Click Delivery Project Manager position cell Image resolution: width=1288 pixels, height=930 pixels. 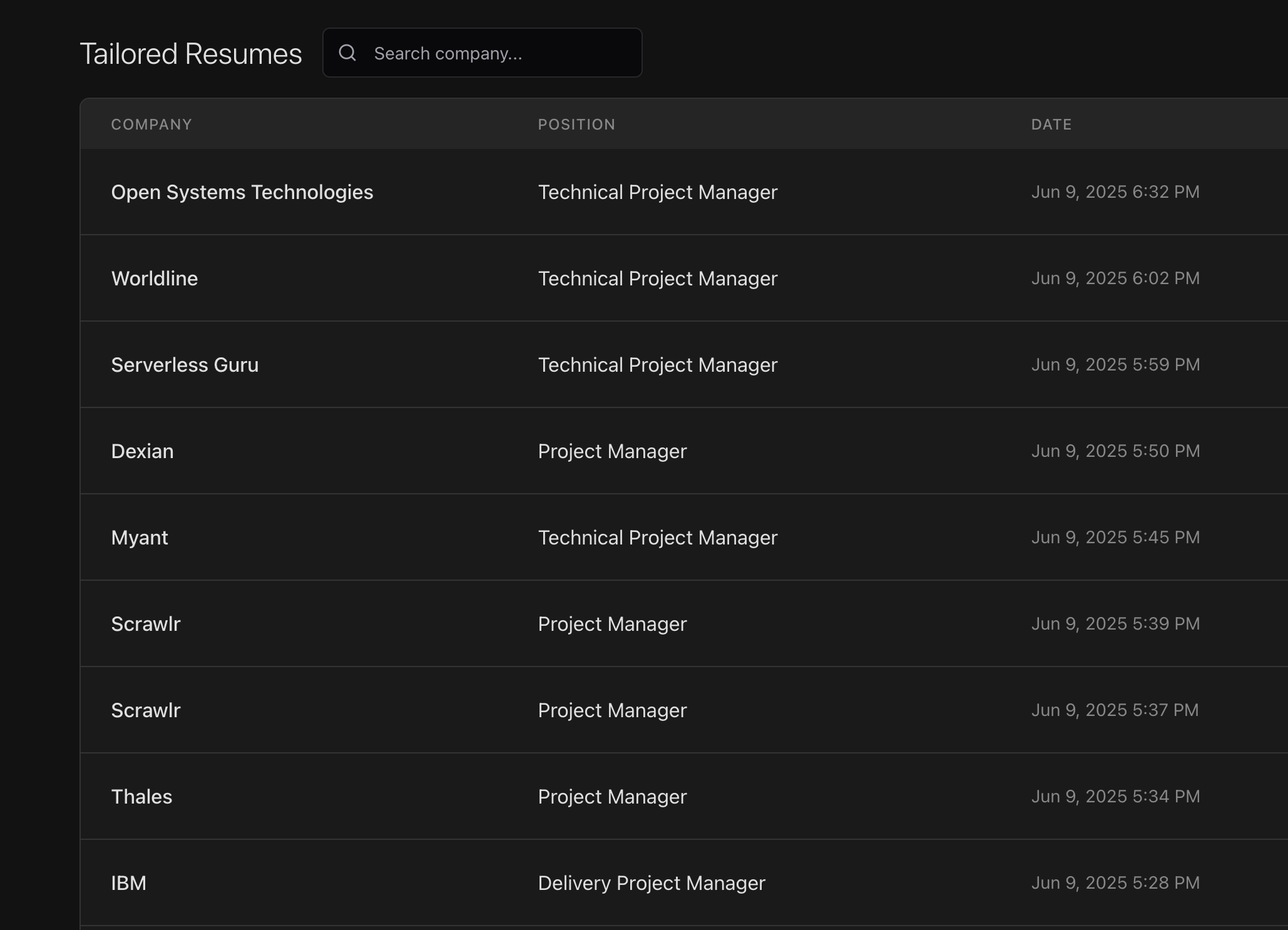652,883
